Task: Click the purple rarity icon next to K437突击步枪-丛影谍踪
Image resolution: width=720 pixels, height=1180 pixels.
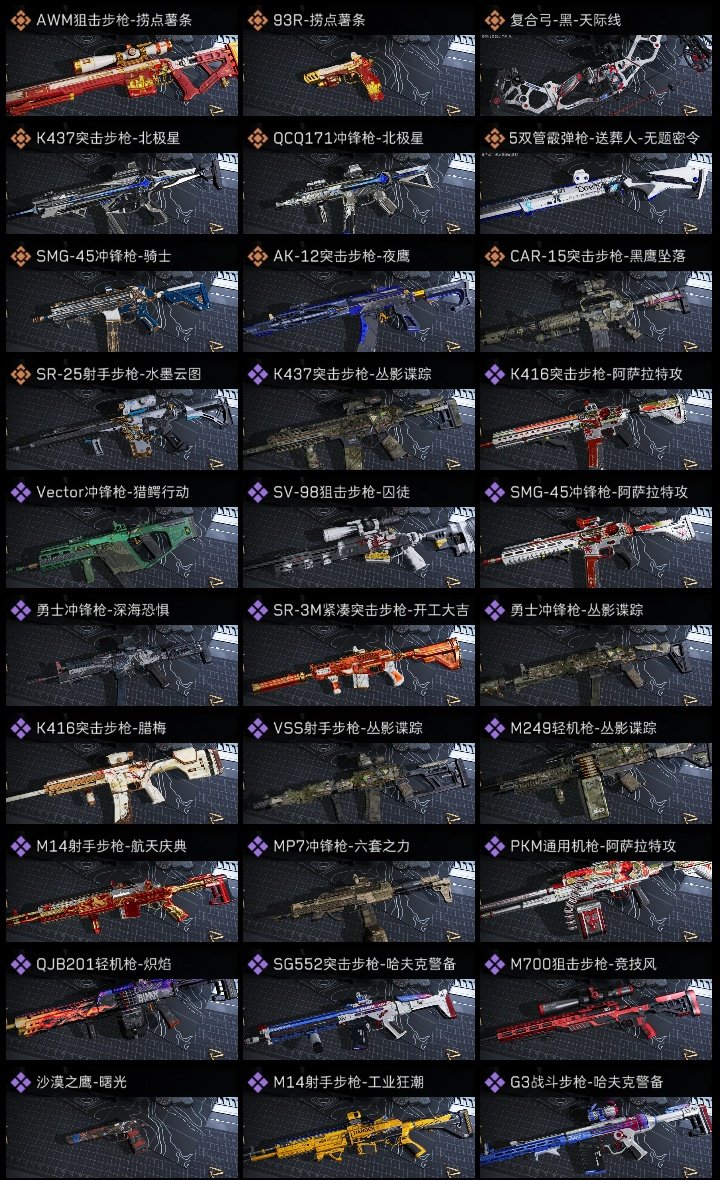Action: click(257, 374)
